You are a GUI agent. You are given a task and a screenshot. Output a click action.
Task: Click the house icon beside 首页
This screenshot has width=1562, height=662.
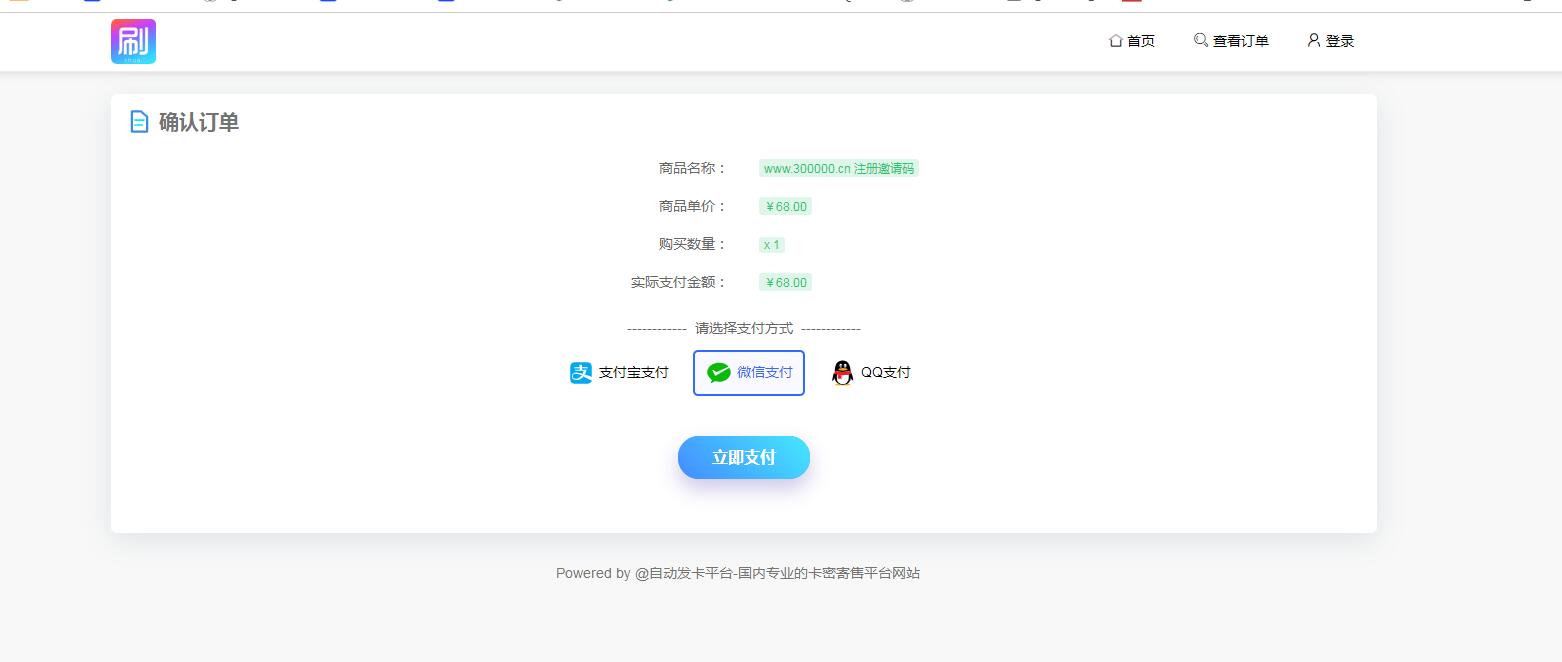pos(1115,41)
